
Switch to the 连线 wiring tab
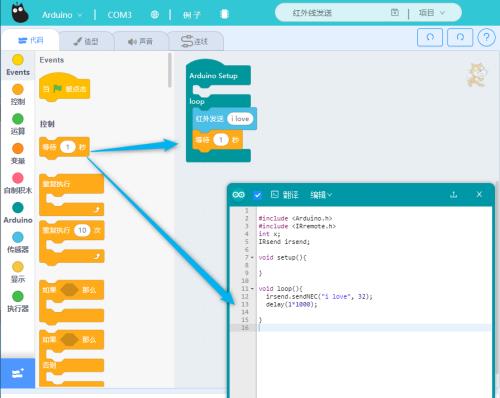point(195,41)
